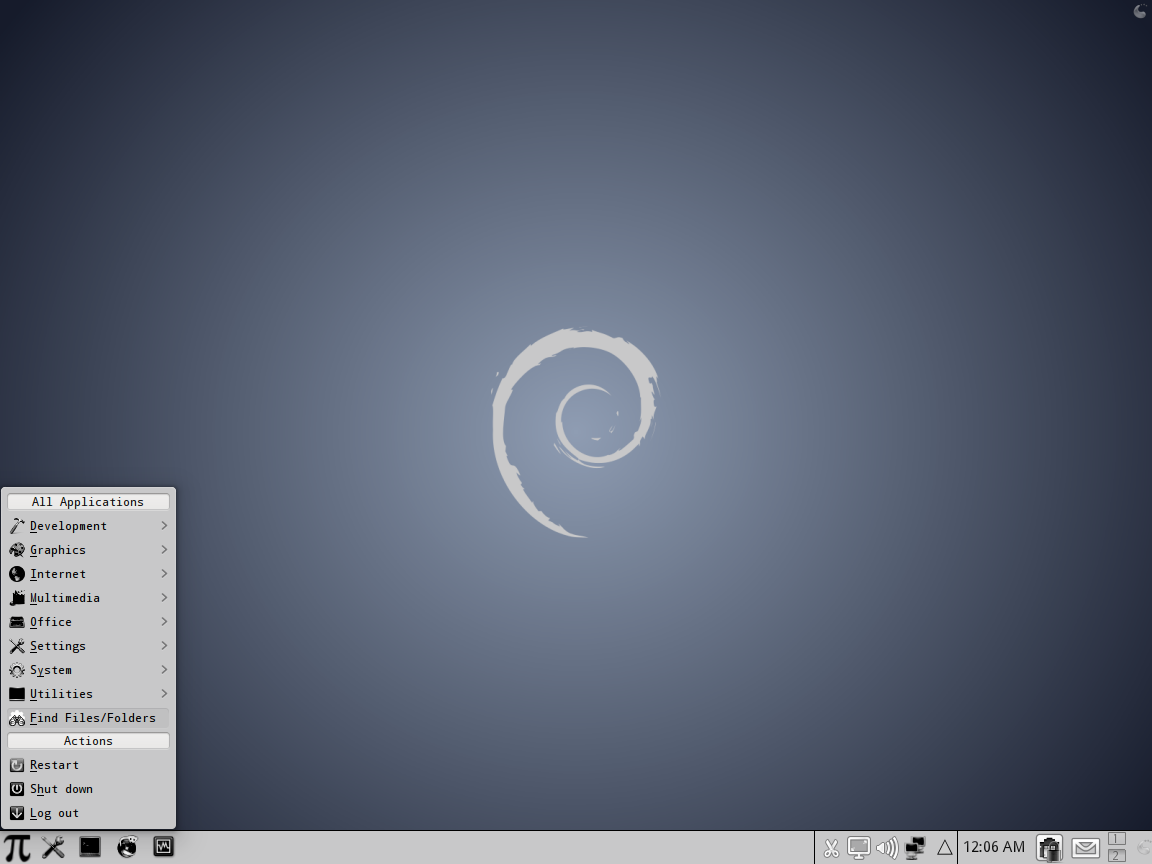Click the lock screen widget icon
Image resolution: width=1152 pixels, height=864 pixels.
pyautogui.click(x=1050, y=848)
